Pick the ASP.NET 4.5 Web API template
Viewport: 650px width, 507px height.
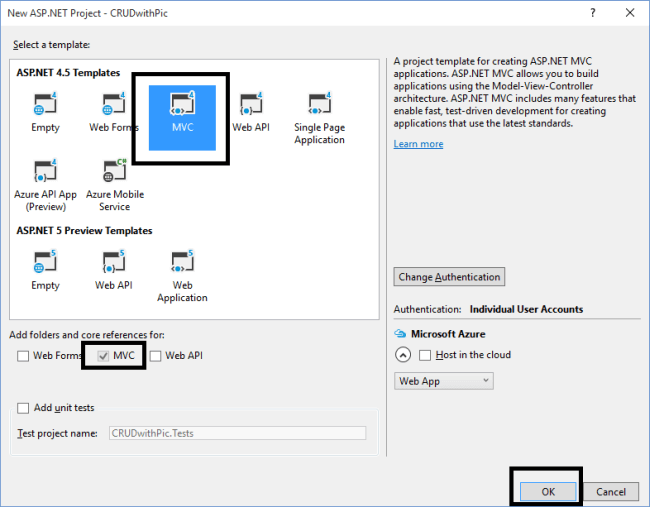(x=251, y=112)
